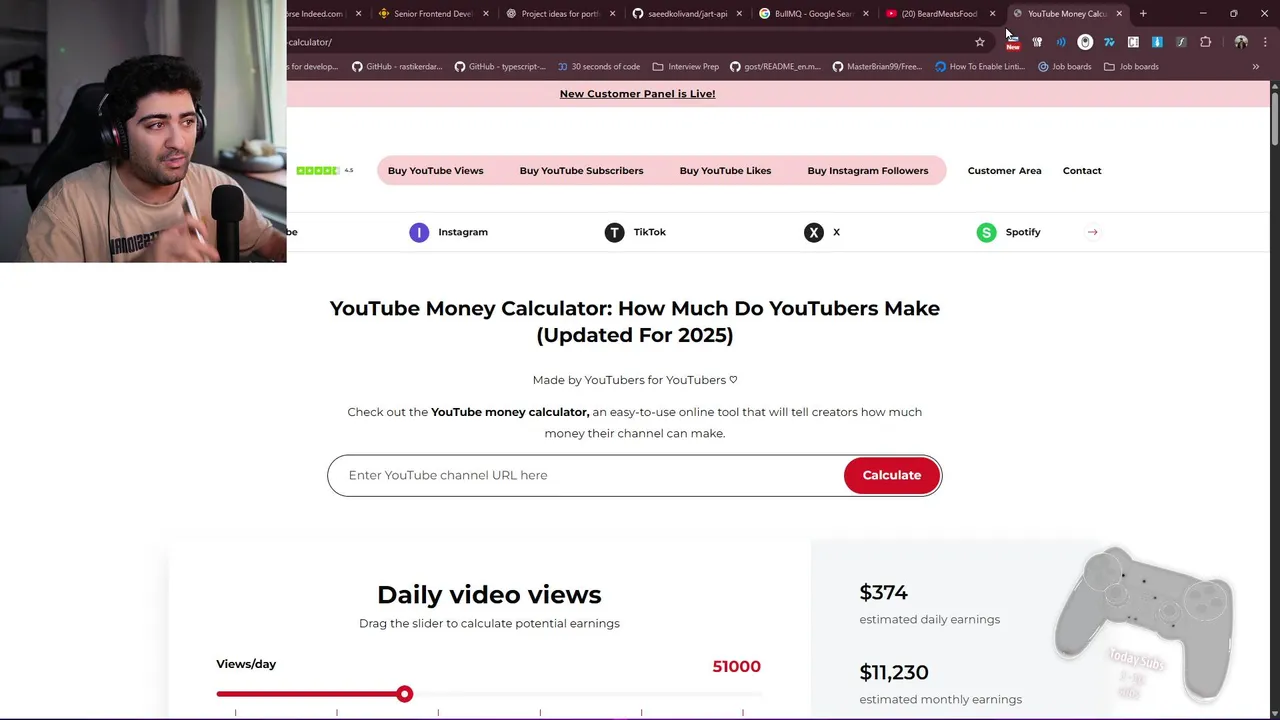The width and height of the screenshot is (1280, 720).
Task: Open the Contact page
Action: (1082, 171)
